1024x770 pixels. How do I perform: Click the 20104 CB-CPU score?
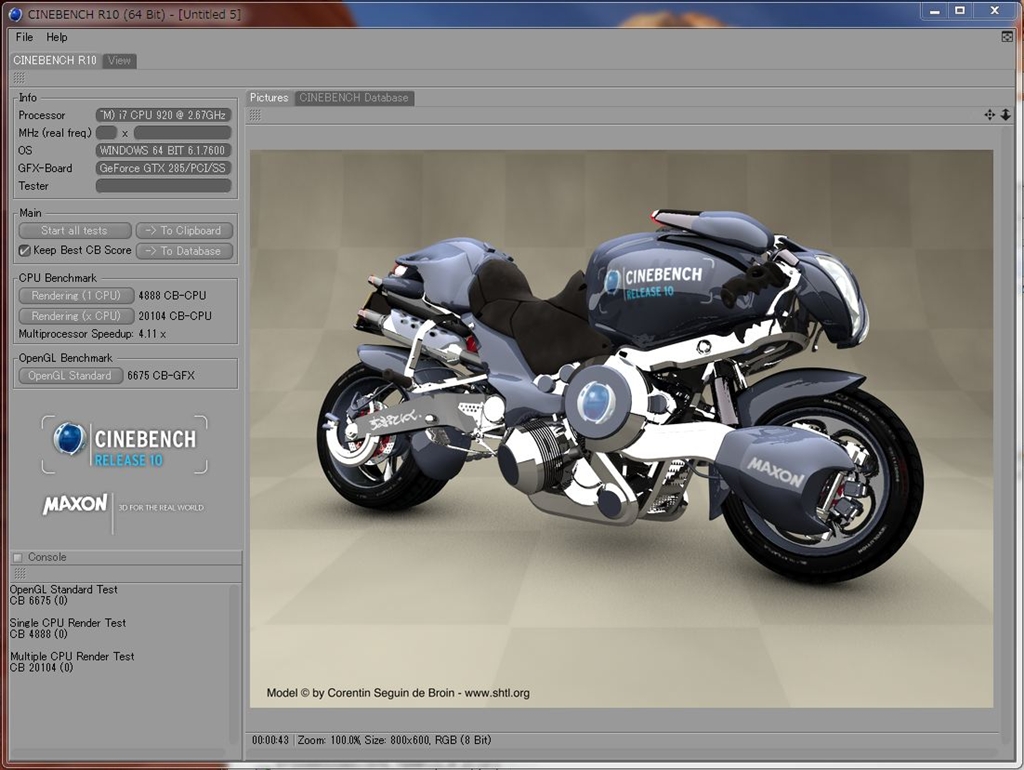[175, 316]
